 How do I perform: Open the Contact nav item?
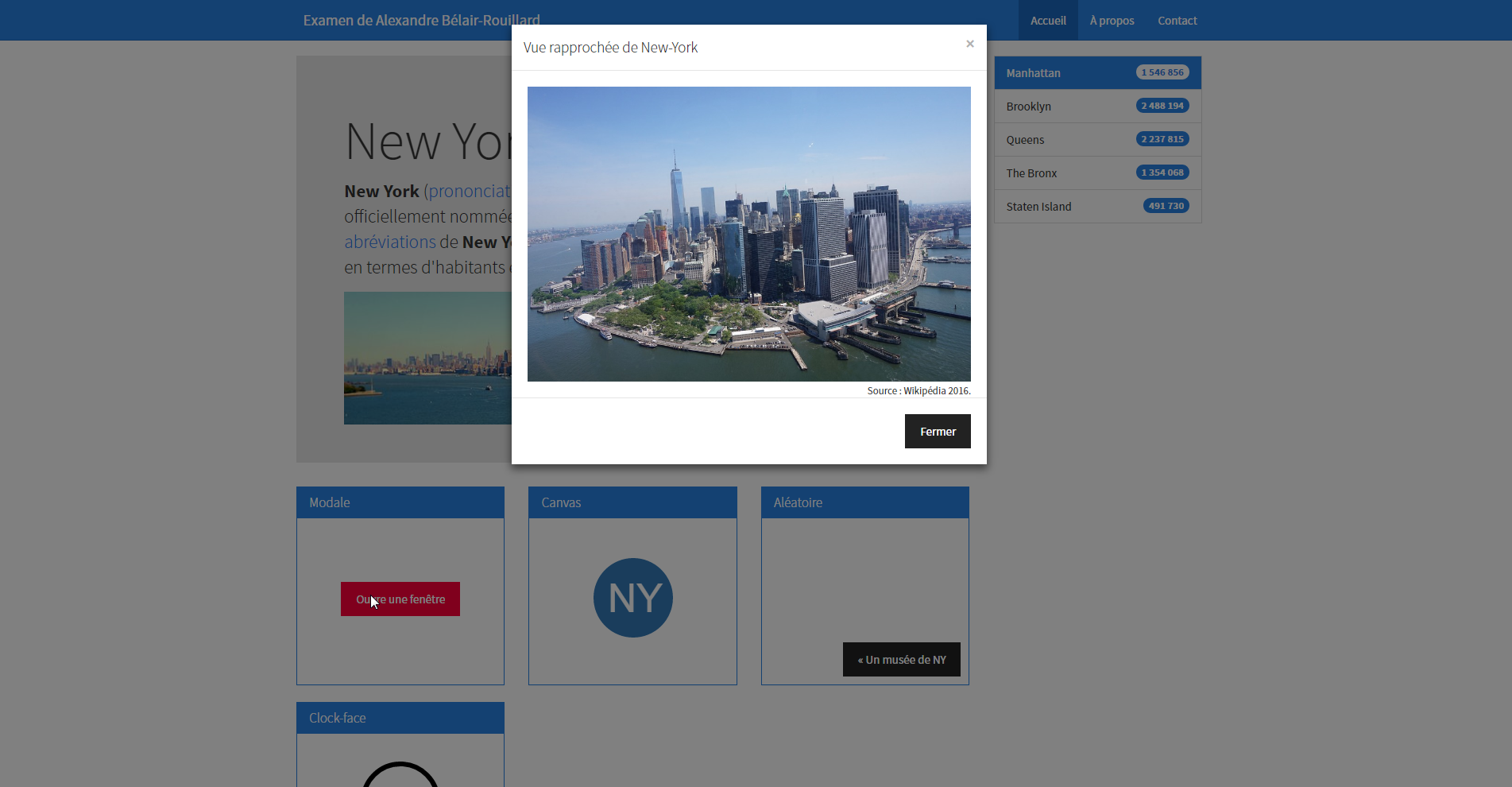pos(1177,21)
